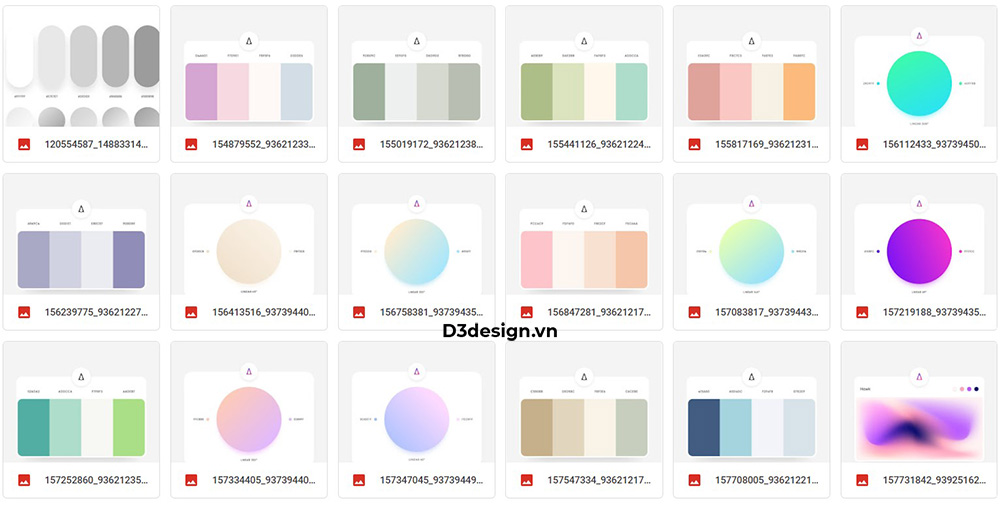Click the image icon for 157347045_93739449
The height and width of the screenshot is (505, 1000).
359,481
